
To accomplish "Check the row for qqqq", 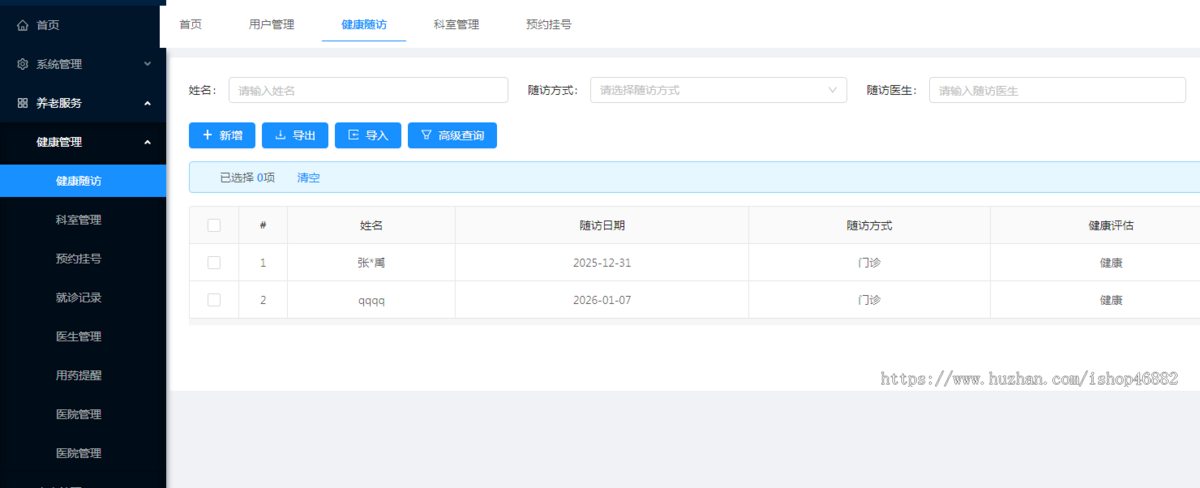I will [x=214, y=300].
